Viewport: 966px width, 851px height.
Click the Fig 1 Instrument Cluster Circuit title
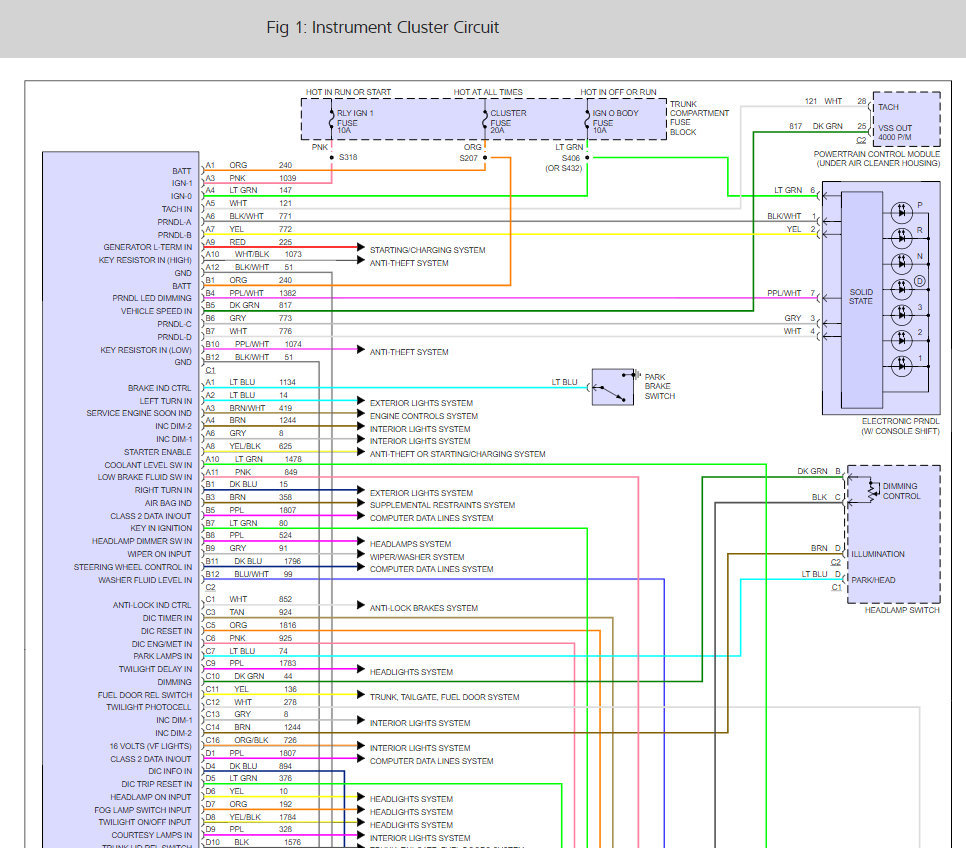coord(383,27)
